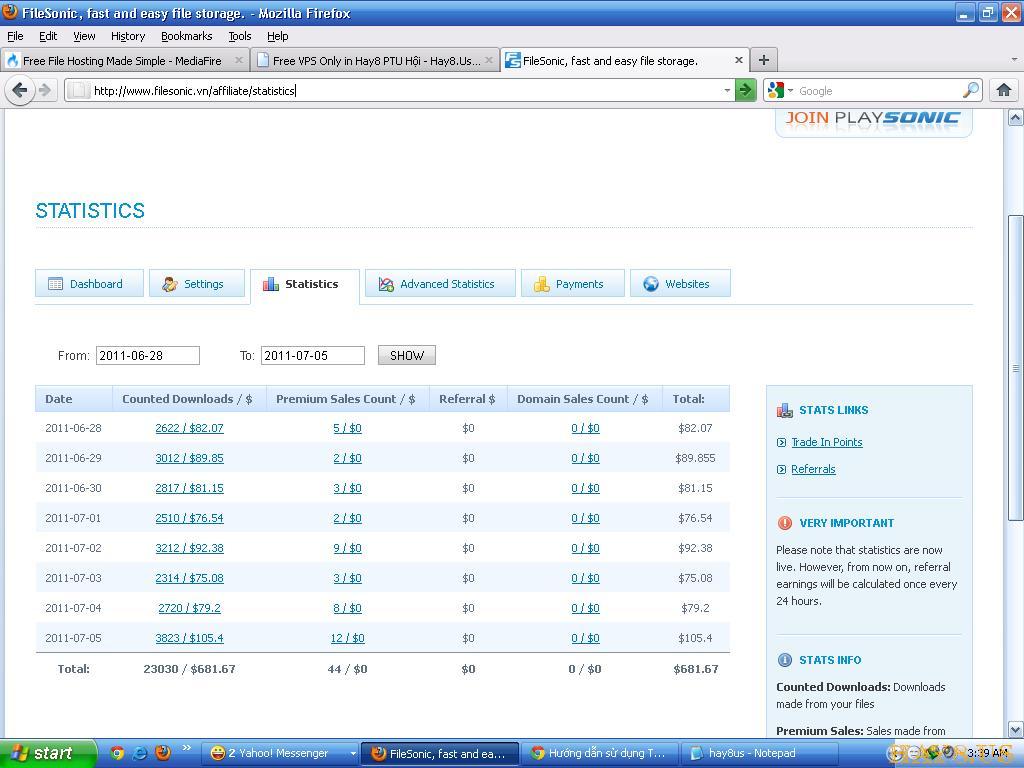Click the Join PlaySonic banner

tap(873, 121)
